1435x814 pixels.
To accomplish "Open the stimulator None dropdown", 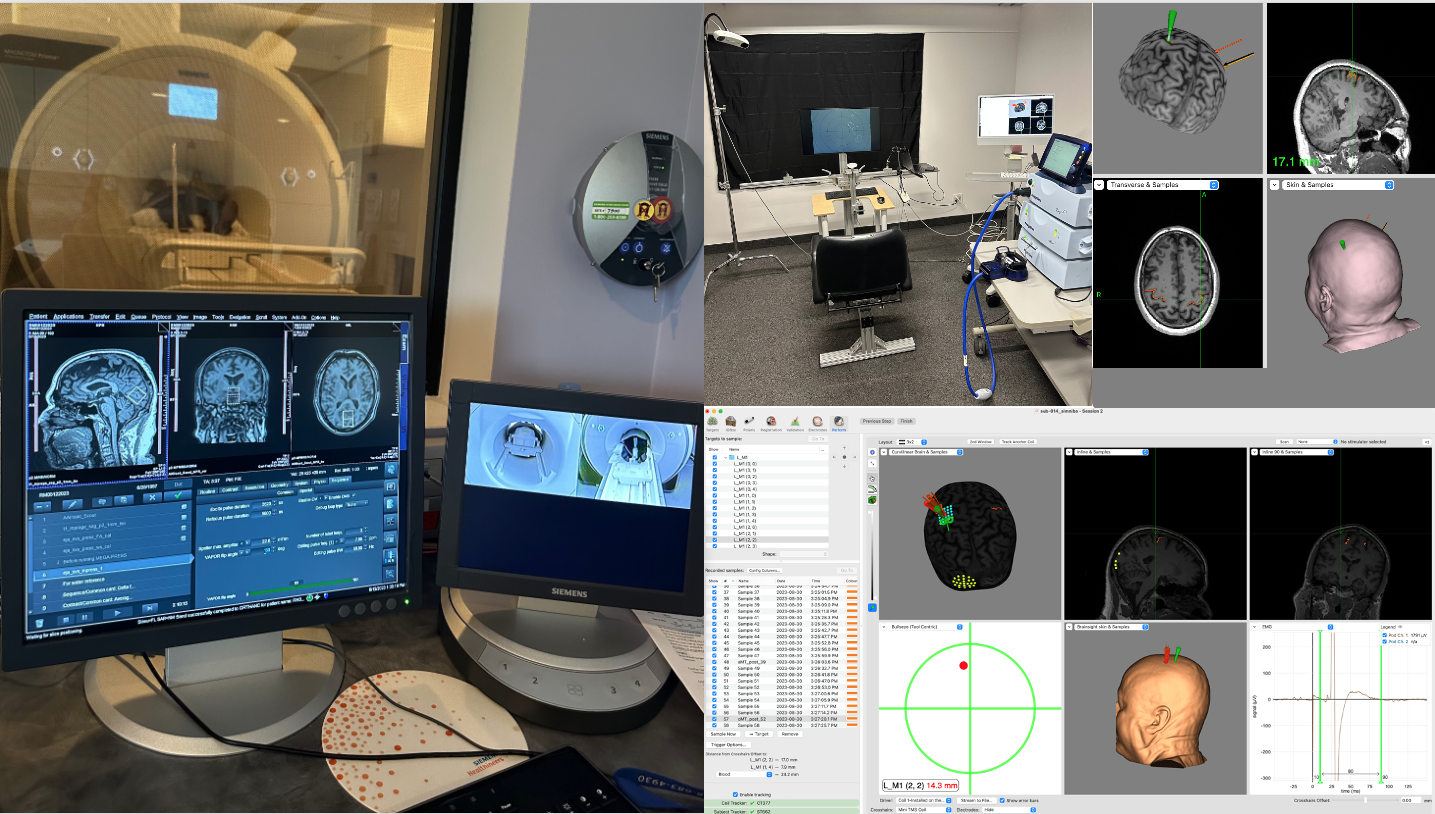I will 1317,442.
